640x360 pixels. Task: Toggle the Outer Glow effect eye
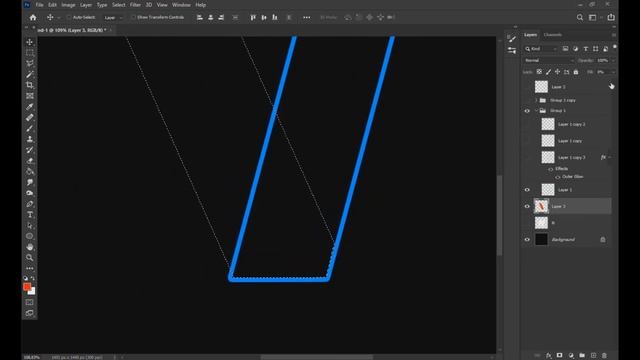pos(558,177)
